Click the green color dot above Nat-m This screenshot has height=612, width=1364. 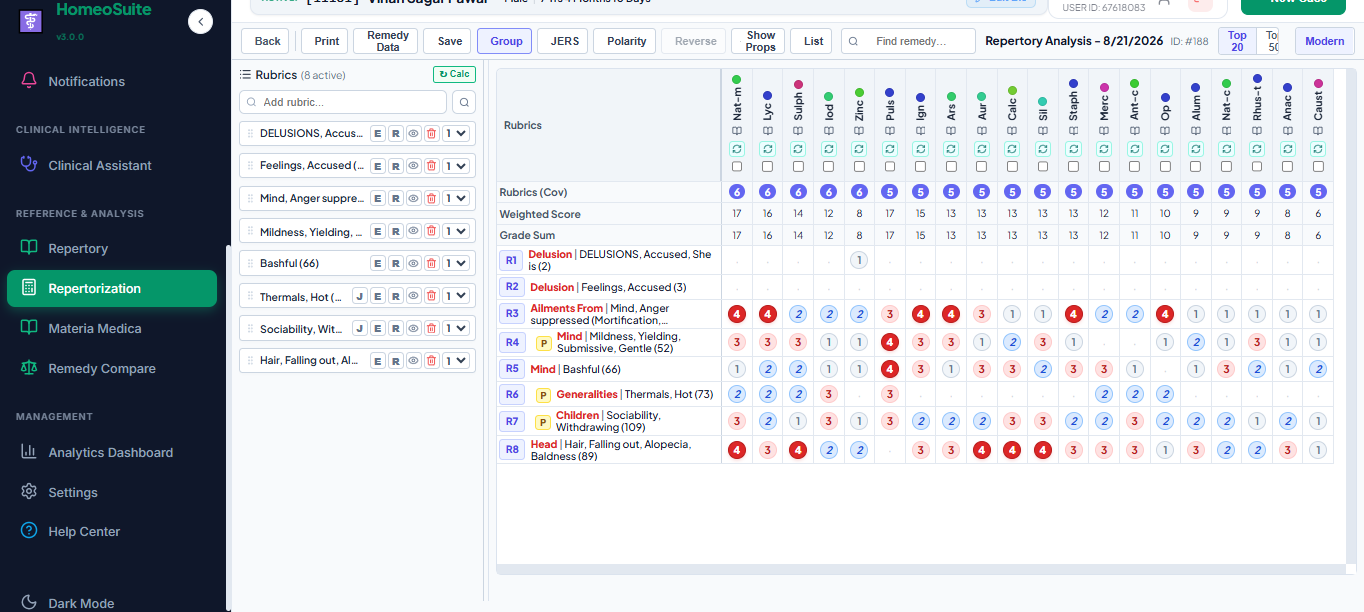(x=737, y=79)
